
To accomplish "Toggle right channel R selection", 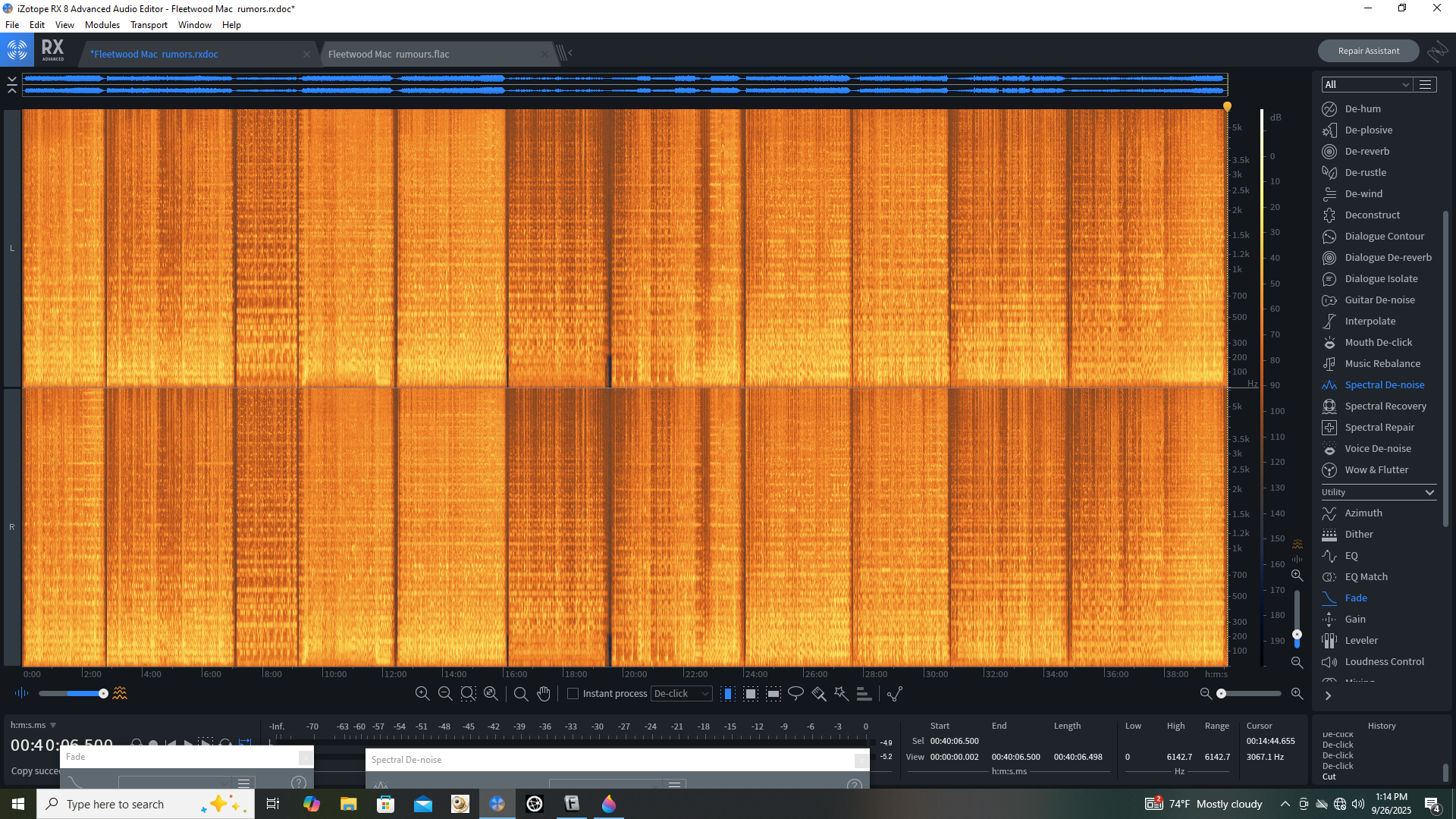I will [x=12, y=527].
